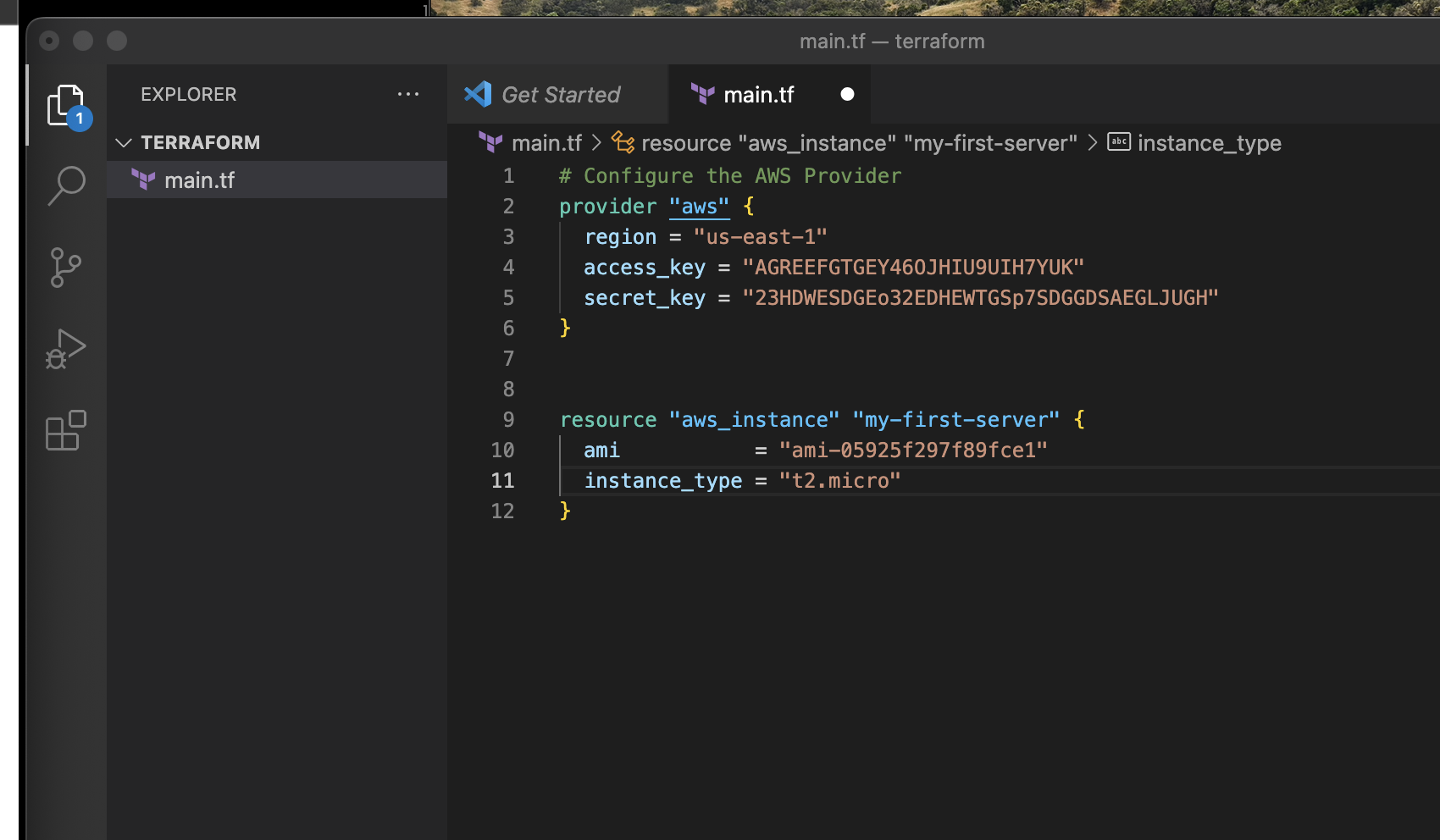Switch to the Get Started tab

tap(560, 94)
